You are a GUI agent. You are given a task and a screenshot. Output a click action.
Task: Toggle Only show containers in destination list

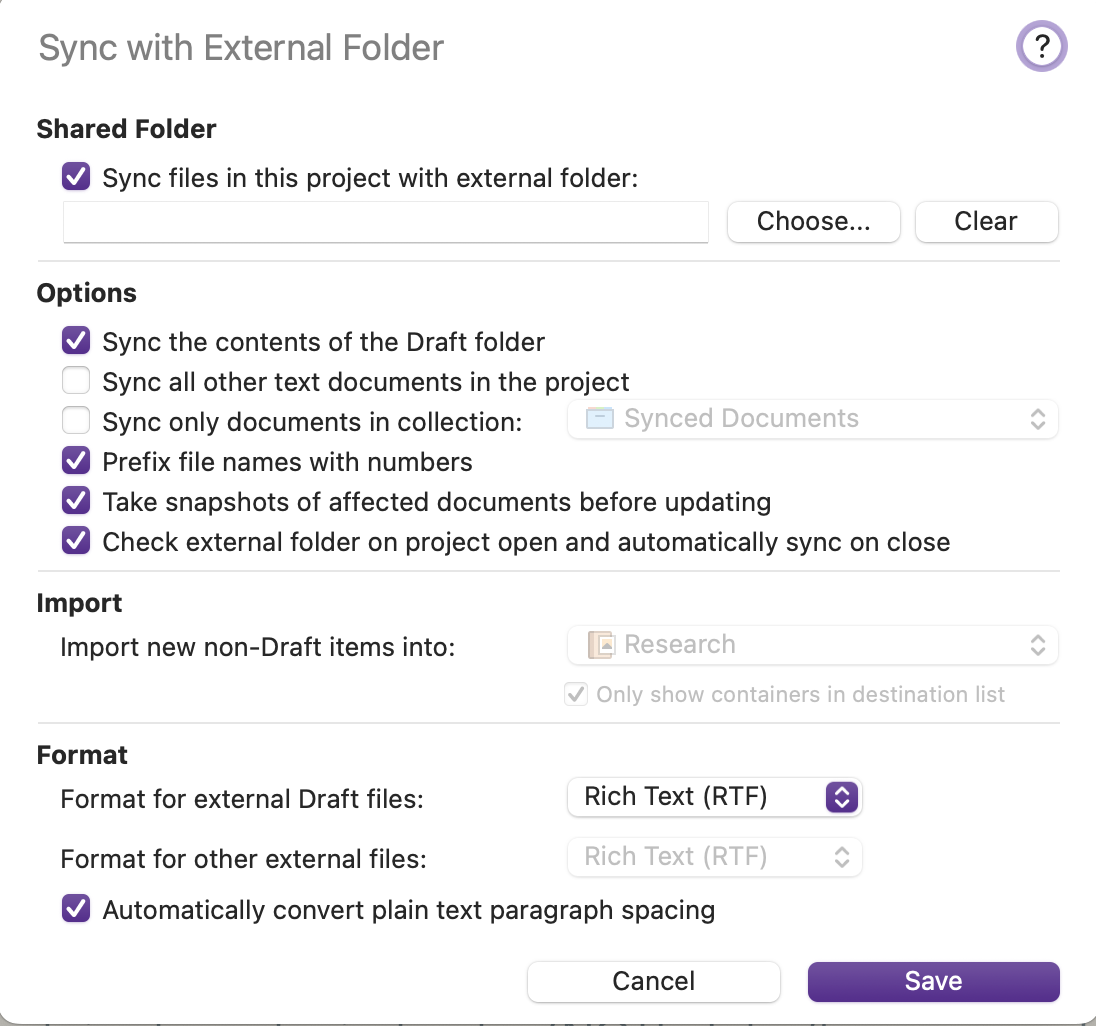[x=576, y=694]
